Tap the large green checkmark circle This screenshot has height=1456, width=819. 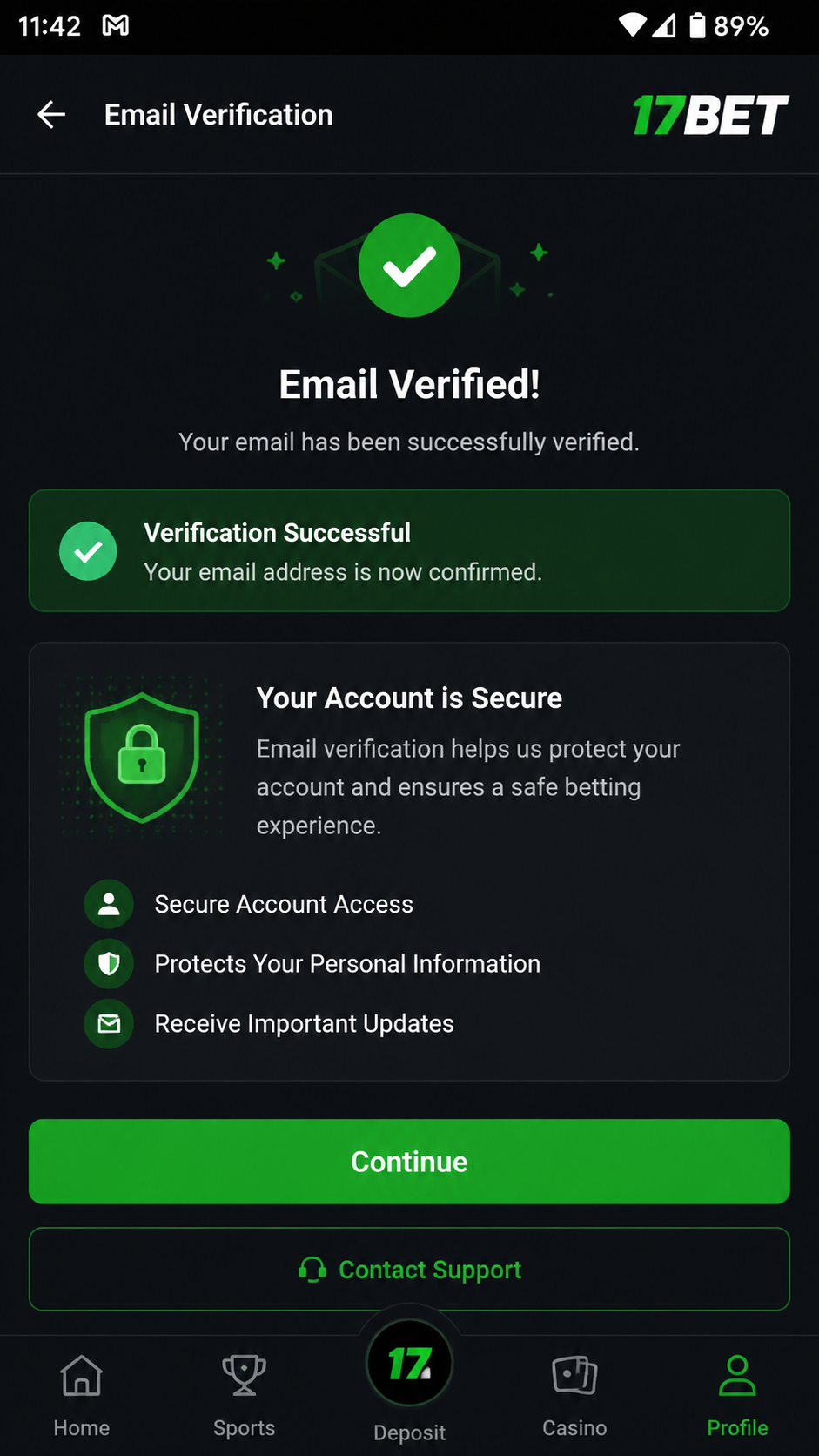(409, 265)
